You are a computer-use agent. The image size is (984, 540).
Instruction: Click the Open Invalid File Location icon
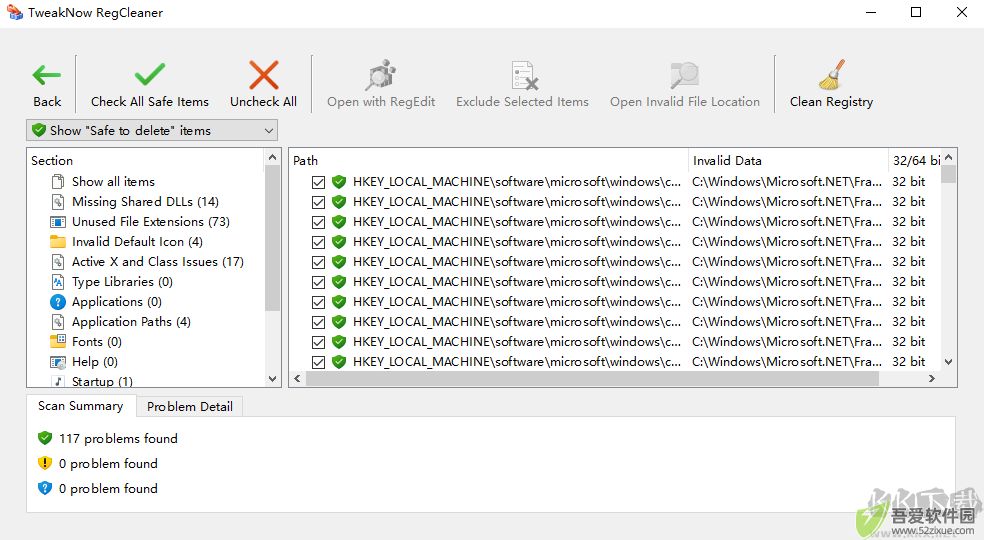685,75
